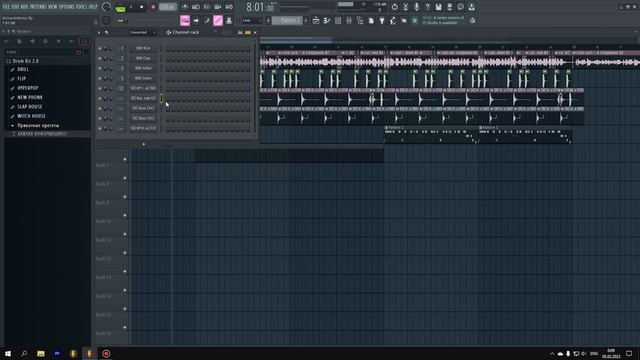Open Windows taskbar search
The width and height of the screenshot is (640, 360).
[x=24, y=353]
